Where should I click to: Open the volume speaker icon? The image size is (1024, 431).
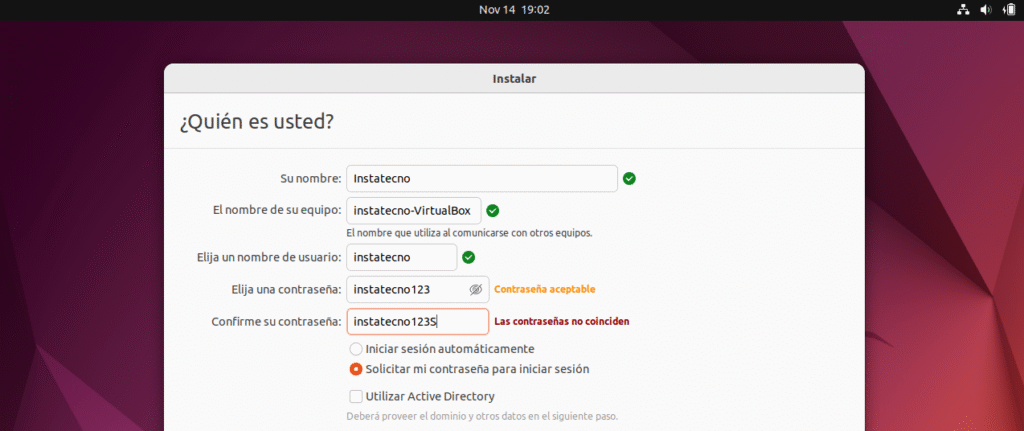(985, 10)
